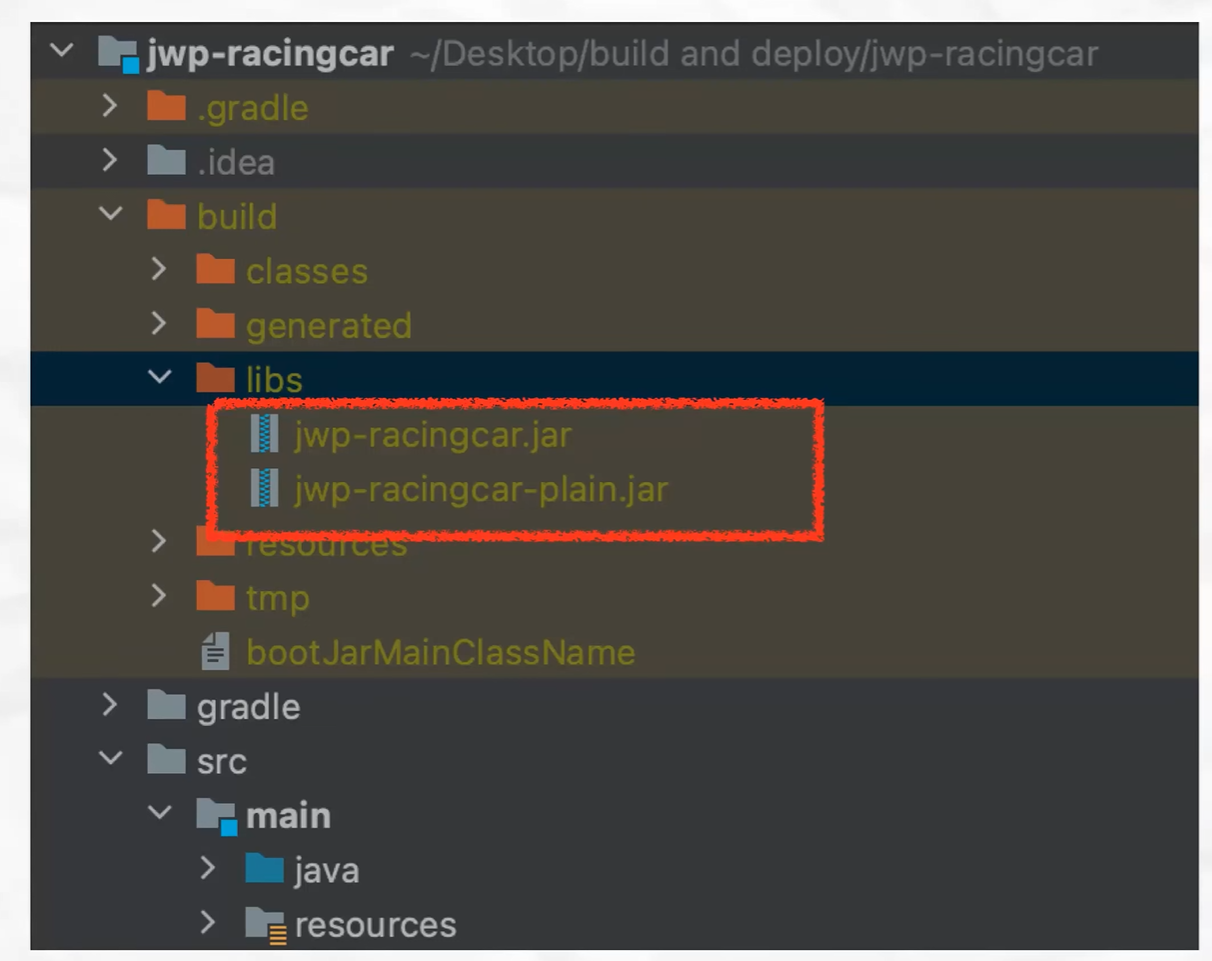Select the .gradle label
This screenshot has height=961, width=1212.
252,108
